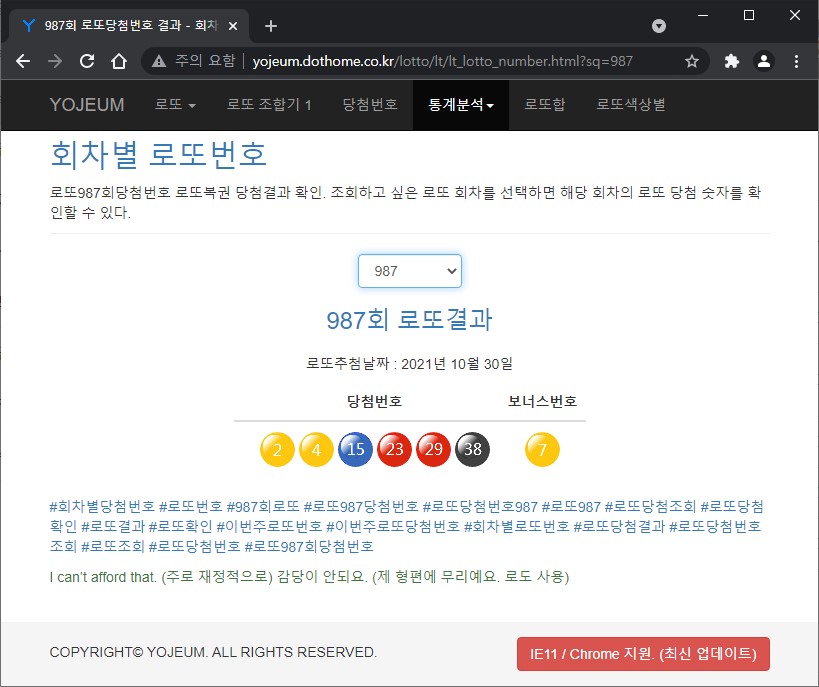Click the COPYRIGHT© YOJEUM footer text
Image resolution: width=819 pixels, height=687 pixels.
(x=213, y=653)
